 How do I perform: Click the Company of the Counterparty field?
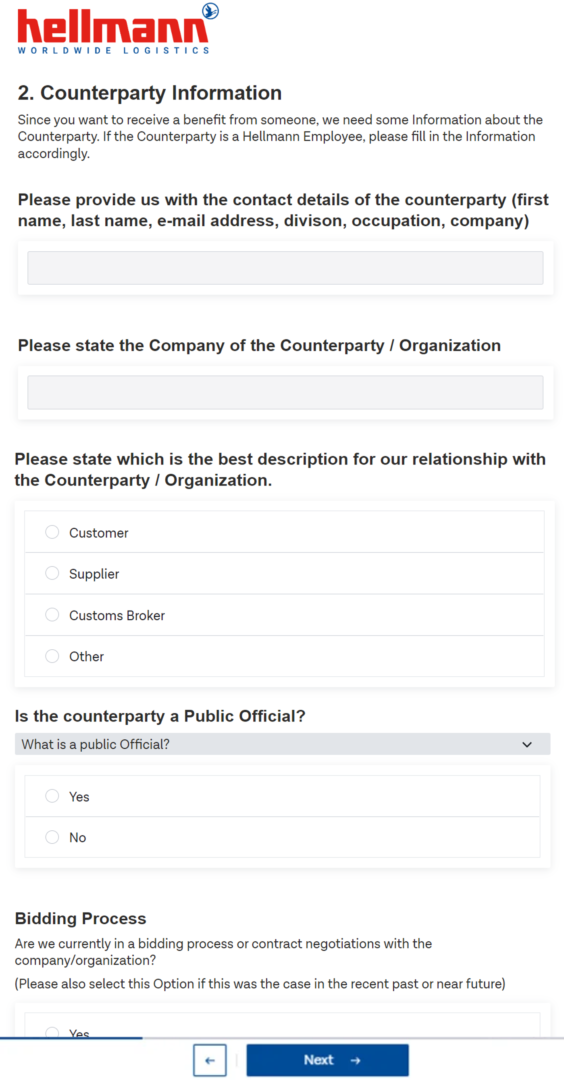(x=285, y=393)
